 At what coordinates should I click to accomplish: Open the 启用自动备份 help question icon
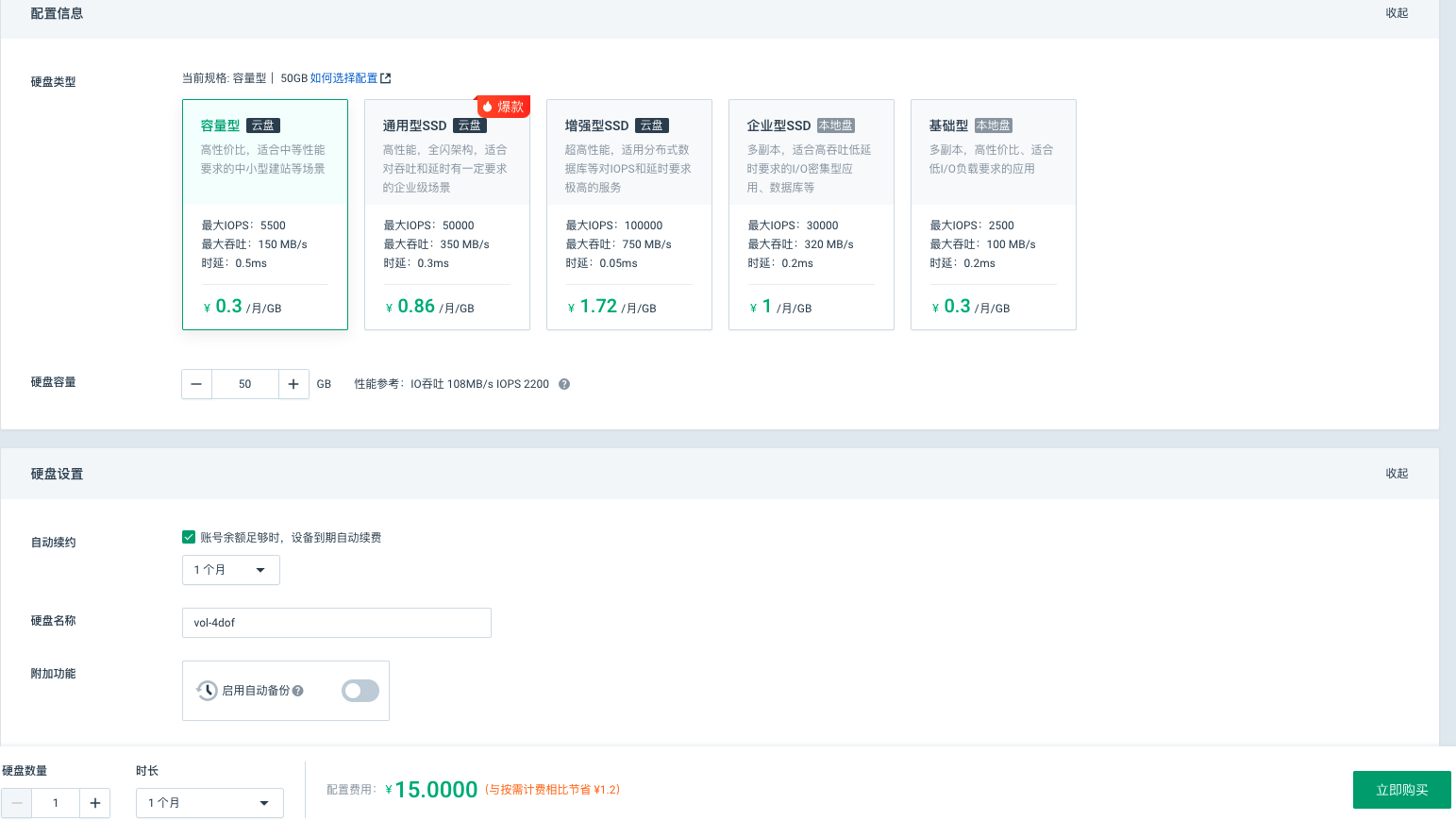point(298,691)
